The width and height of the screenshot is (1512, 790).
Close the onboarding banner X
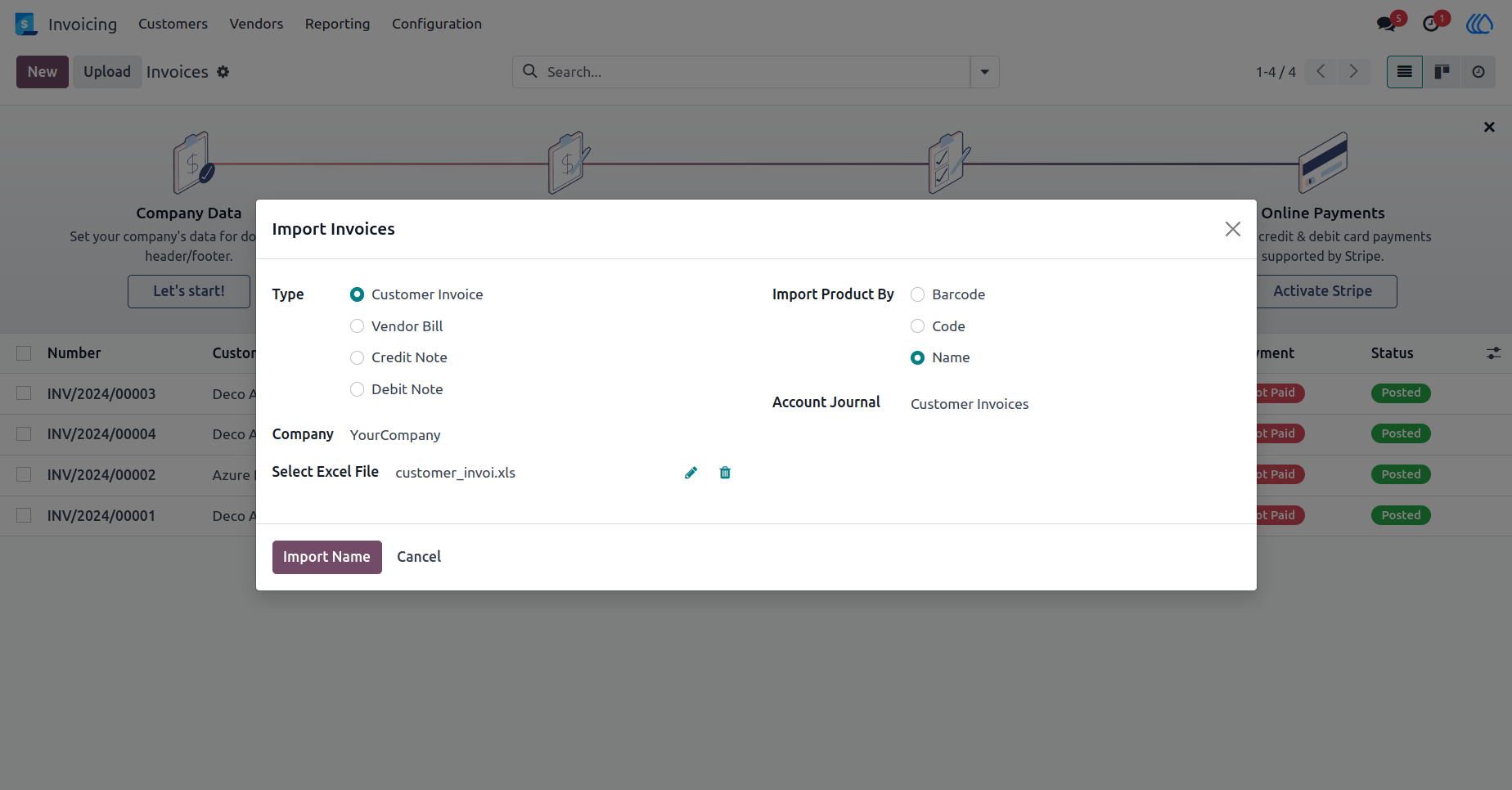pyautogui.click(x=1489, y=127)
